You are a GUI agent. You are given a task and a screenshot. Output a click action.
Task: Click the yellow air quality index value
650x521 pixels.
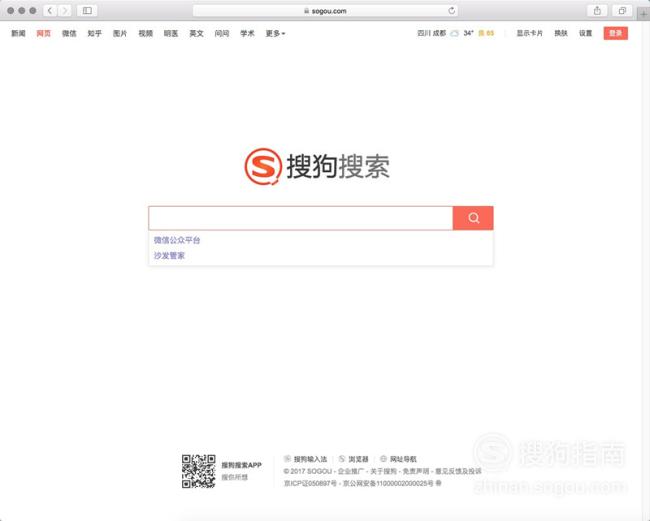pos(486,33)
